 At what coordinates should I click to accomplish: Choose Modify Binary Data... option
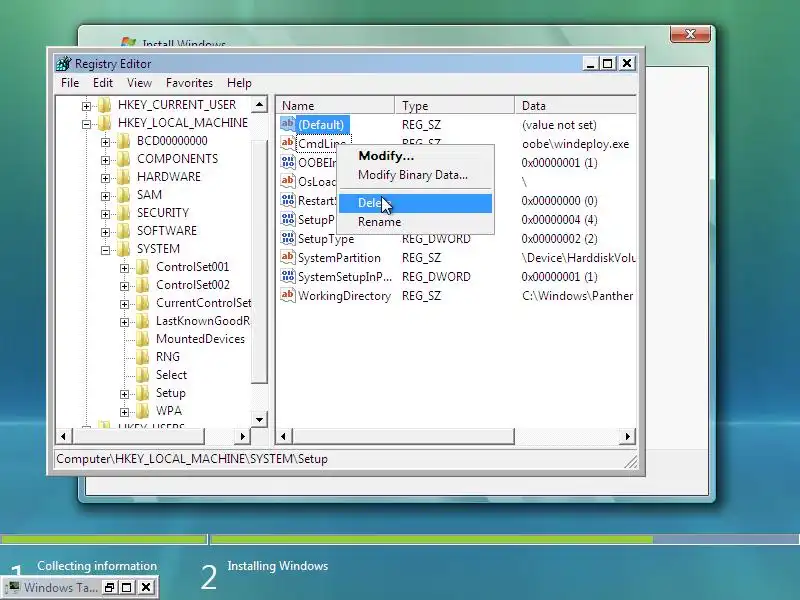(415, 175)
